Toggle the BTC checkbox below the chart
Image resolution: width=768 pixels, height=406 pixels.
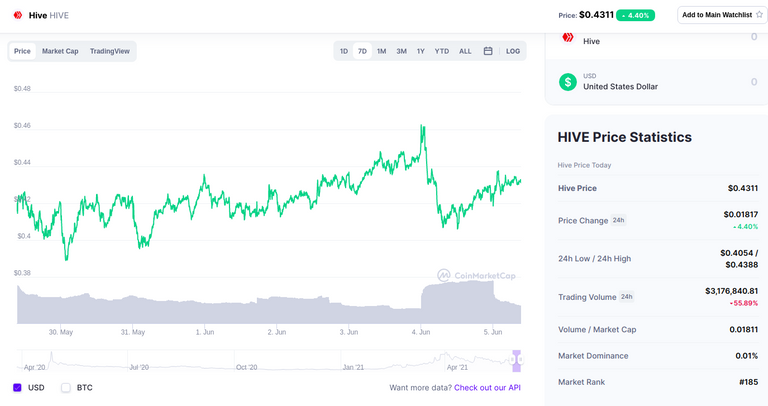pyautogui.click(x=66, y=387)
